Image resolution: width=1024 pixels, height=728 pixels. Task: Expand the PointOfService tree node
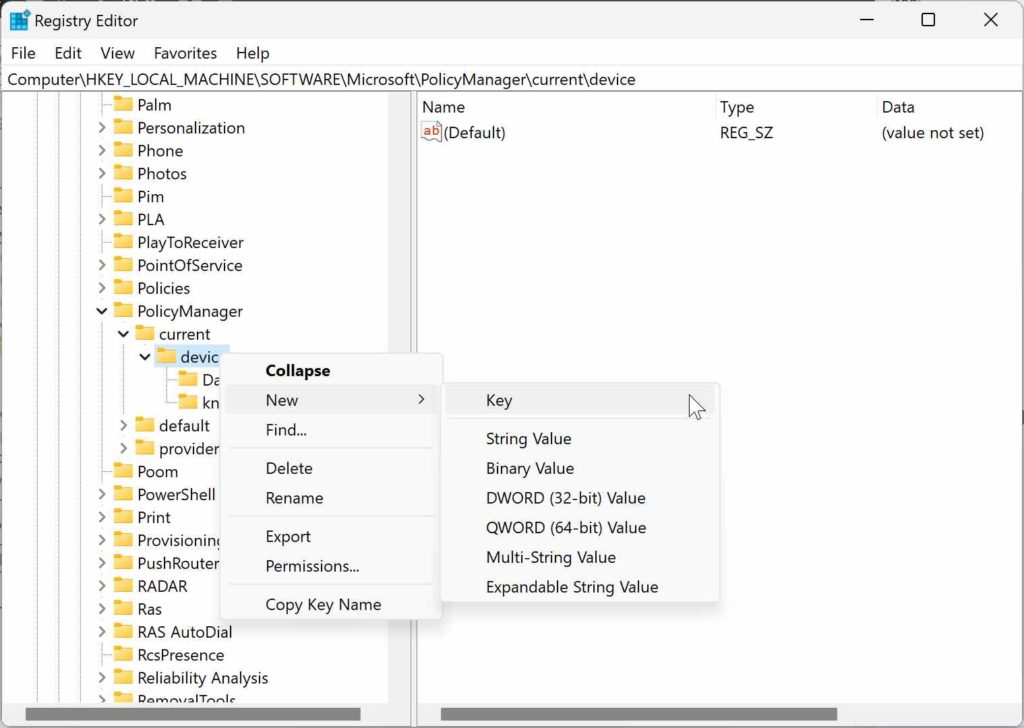102,265
